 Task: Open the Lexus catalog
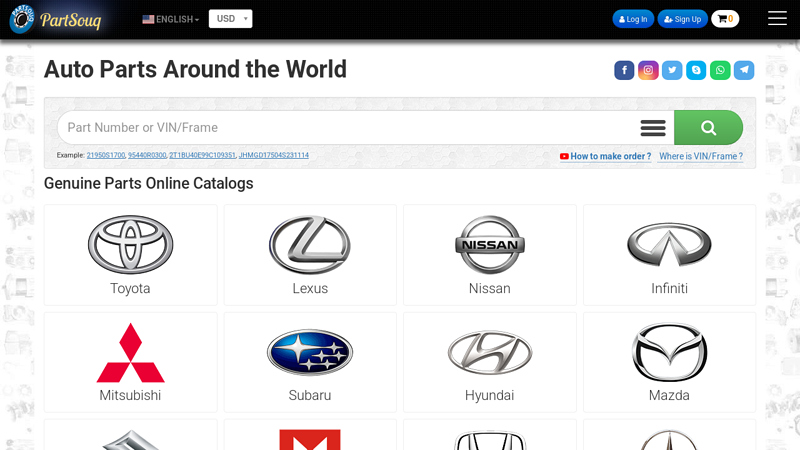(310, 255)
